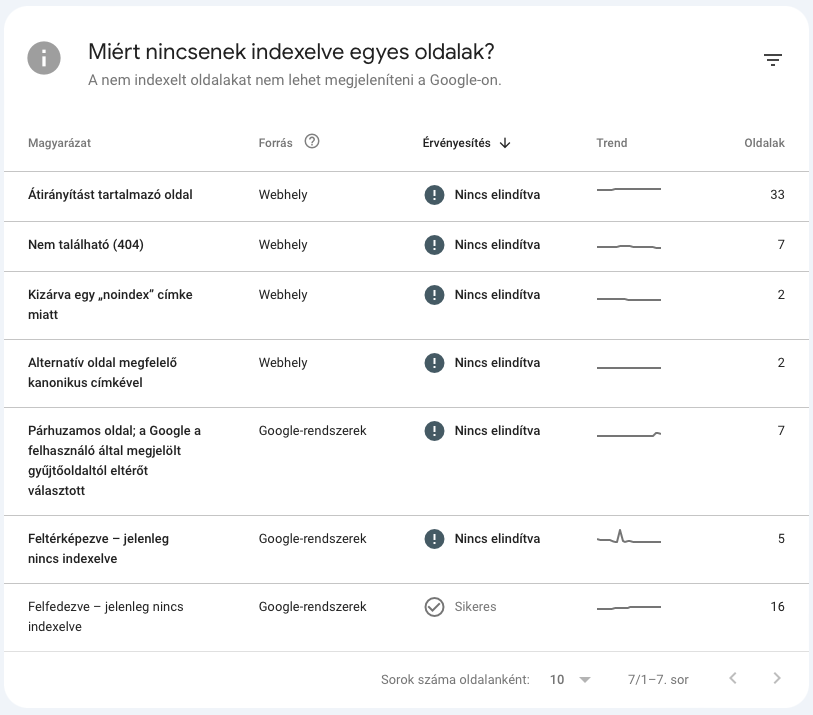Open the rows per page dropdown

570,680
